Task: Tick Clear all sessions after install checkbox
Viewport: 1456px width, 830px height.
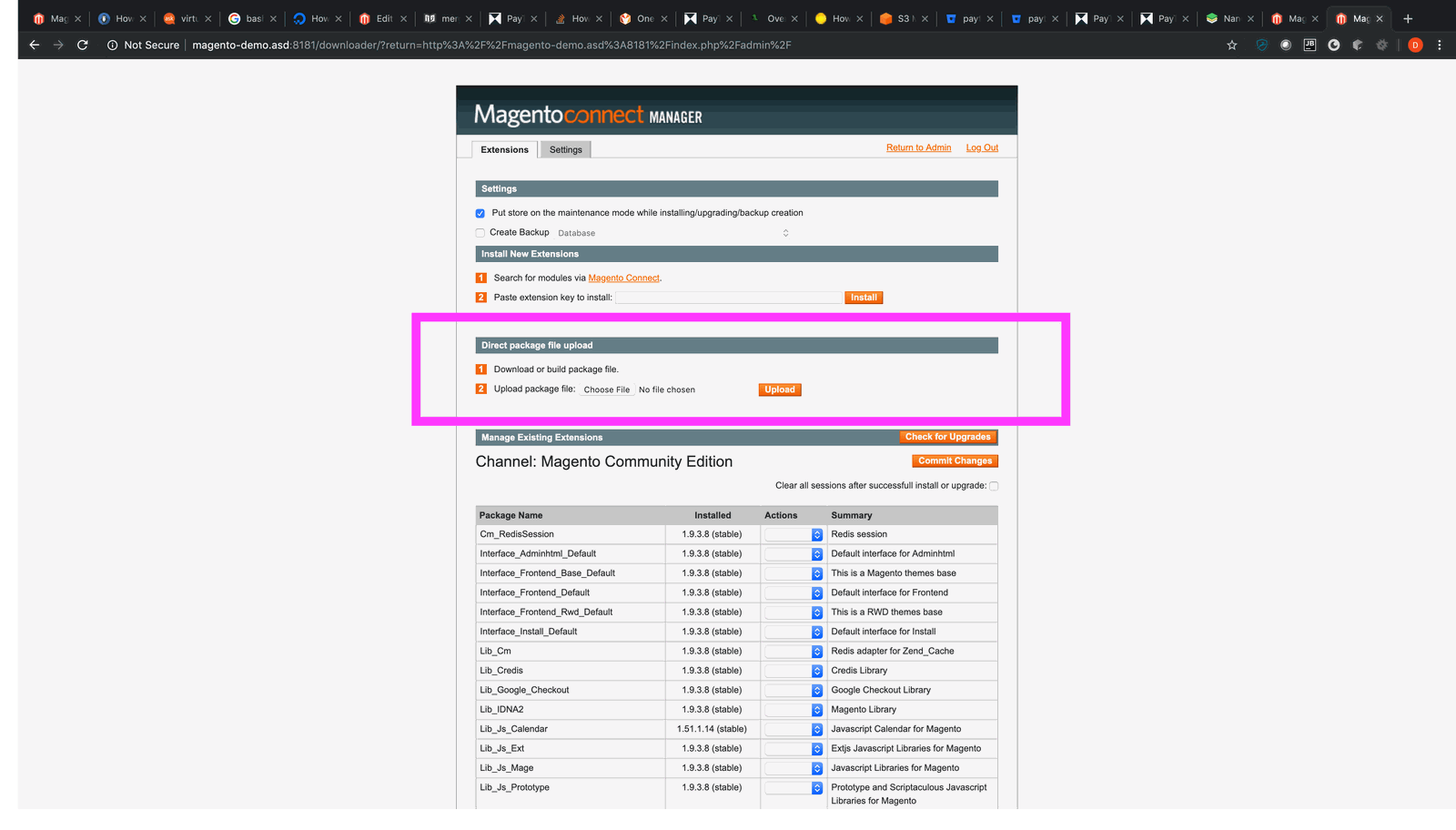Action: tap(994, 486)
